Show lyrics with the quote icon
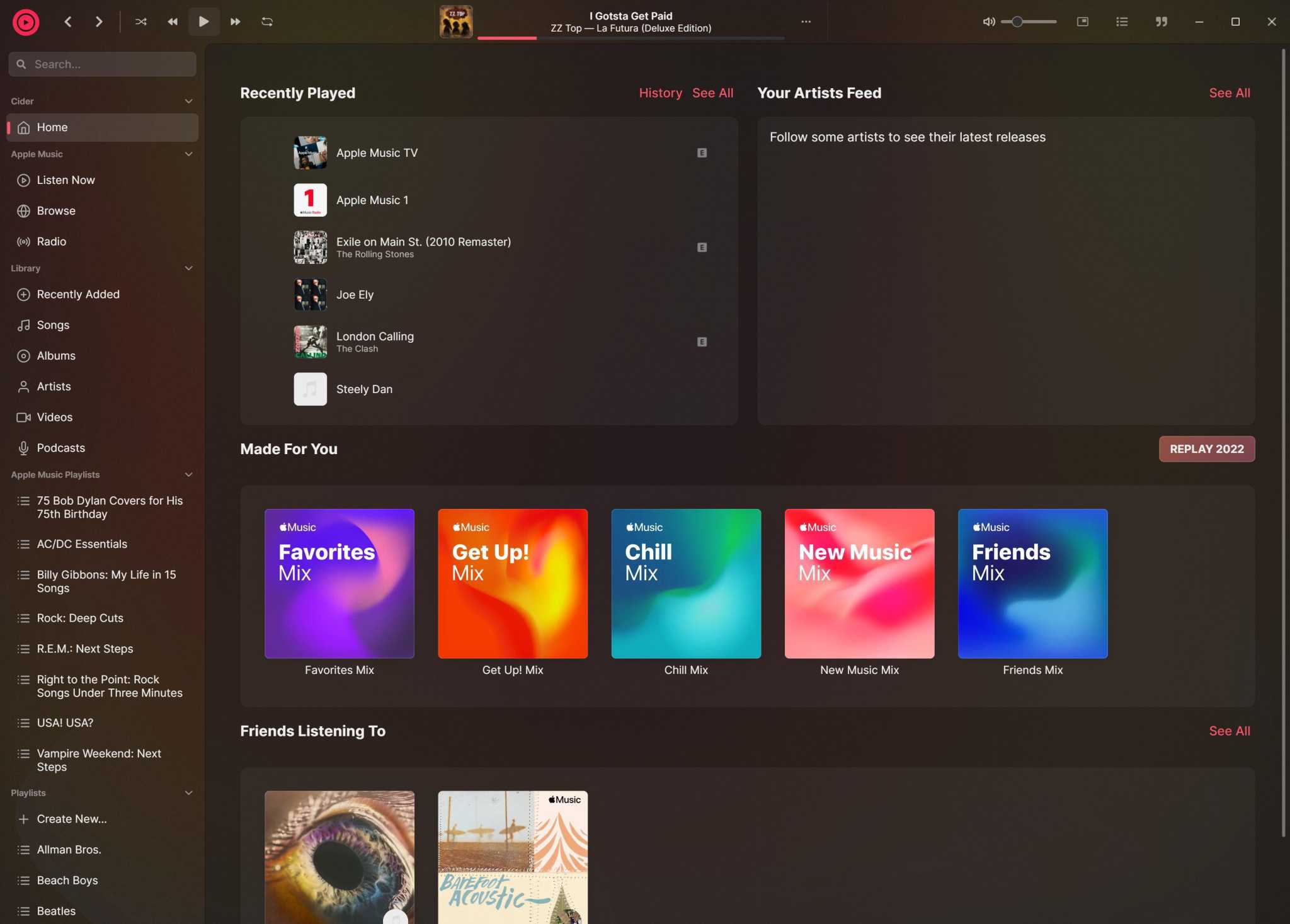The height and width of the screenshot is (924, 1290). [1162, 22]
